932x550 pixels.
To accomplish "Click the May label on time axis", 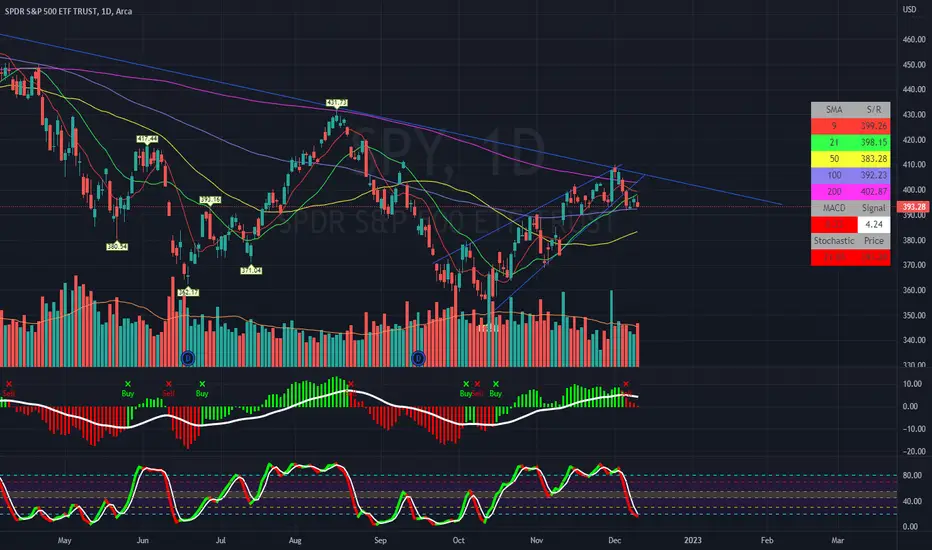I will point(64,540).
